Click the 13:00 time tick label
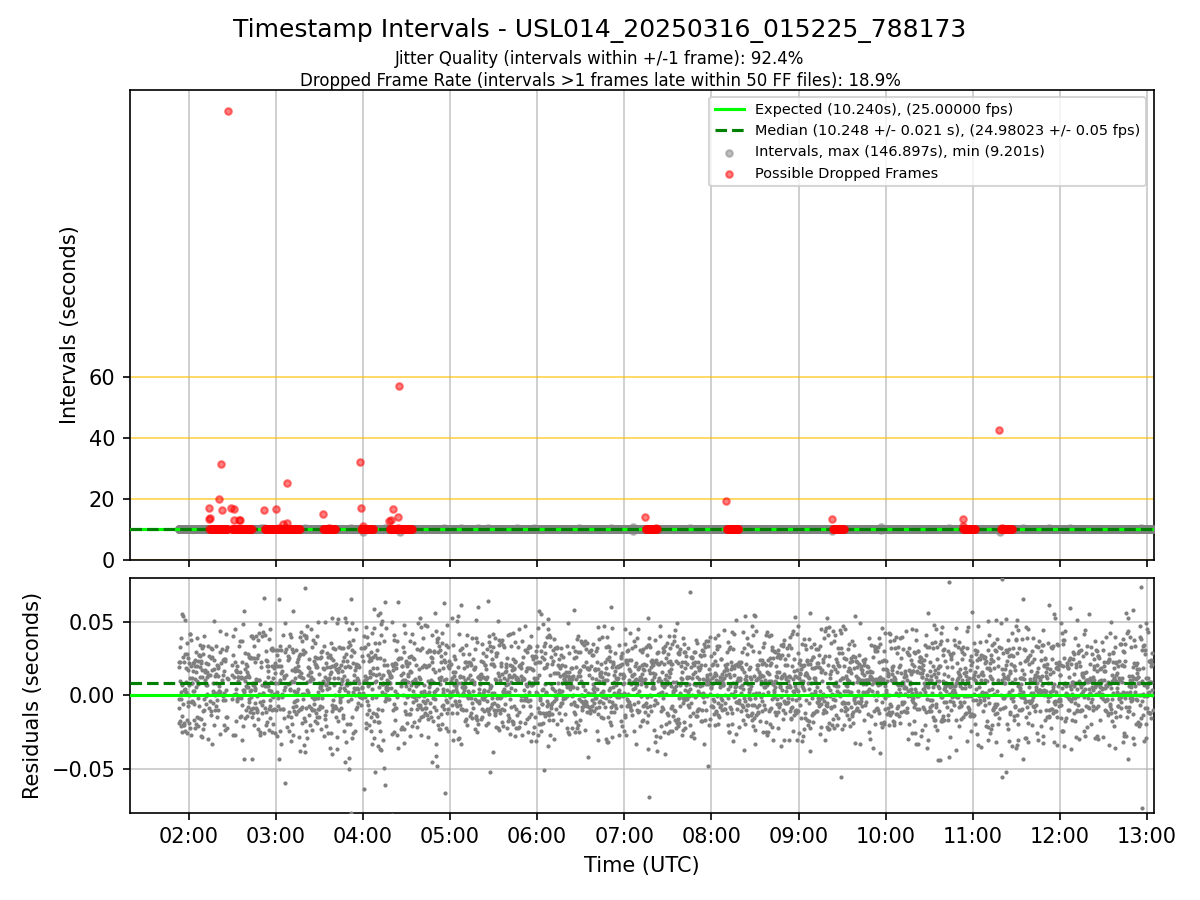Image resolution: width=1200 pixels, height=900 pixels. 1146,834
